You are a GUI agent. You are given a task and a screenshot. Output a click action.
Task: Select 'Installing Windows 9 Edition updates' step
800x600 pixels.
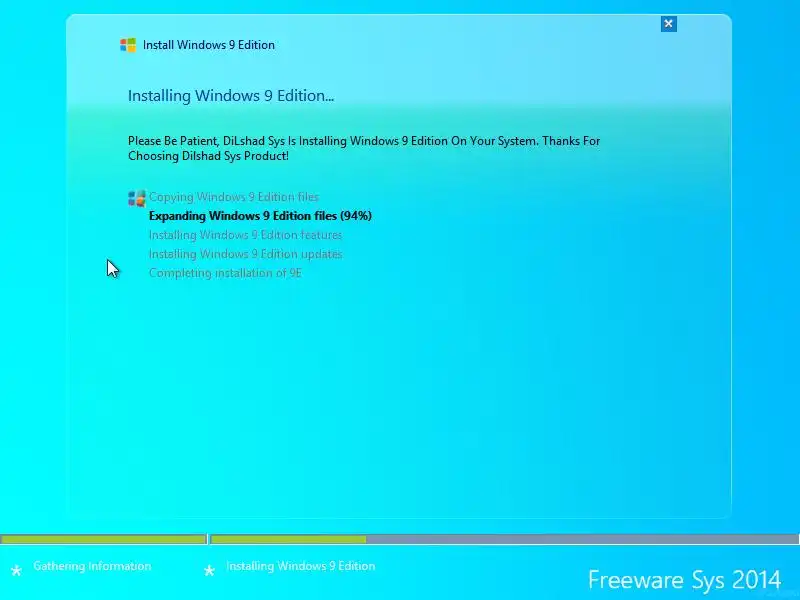pyautogui.click(x=245, y=254)
